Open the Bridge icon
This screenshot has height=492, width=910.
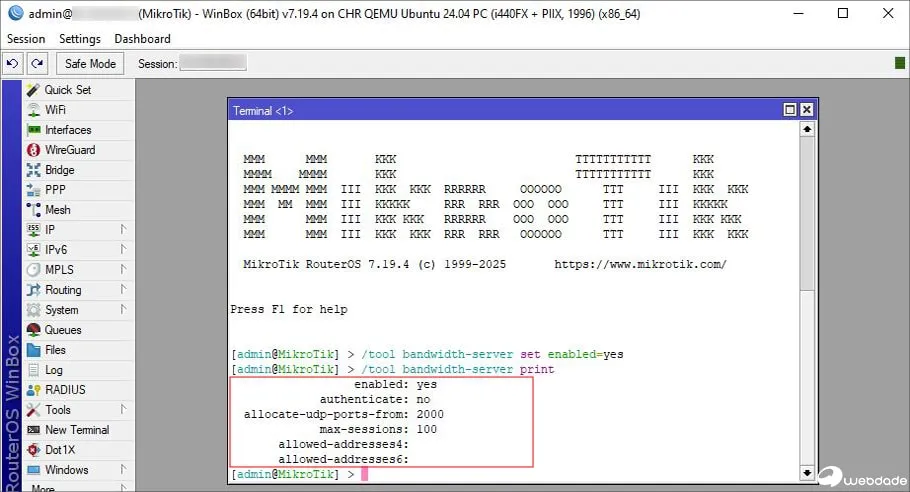point(33,170)
